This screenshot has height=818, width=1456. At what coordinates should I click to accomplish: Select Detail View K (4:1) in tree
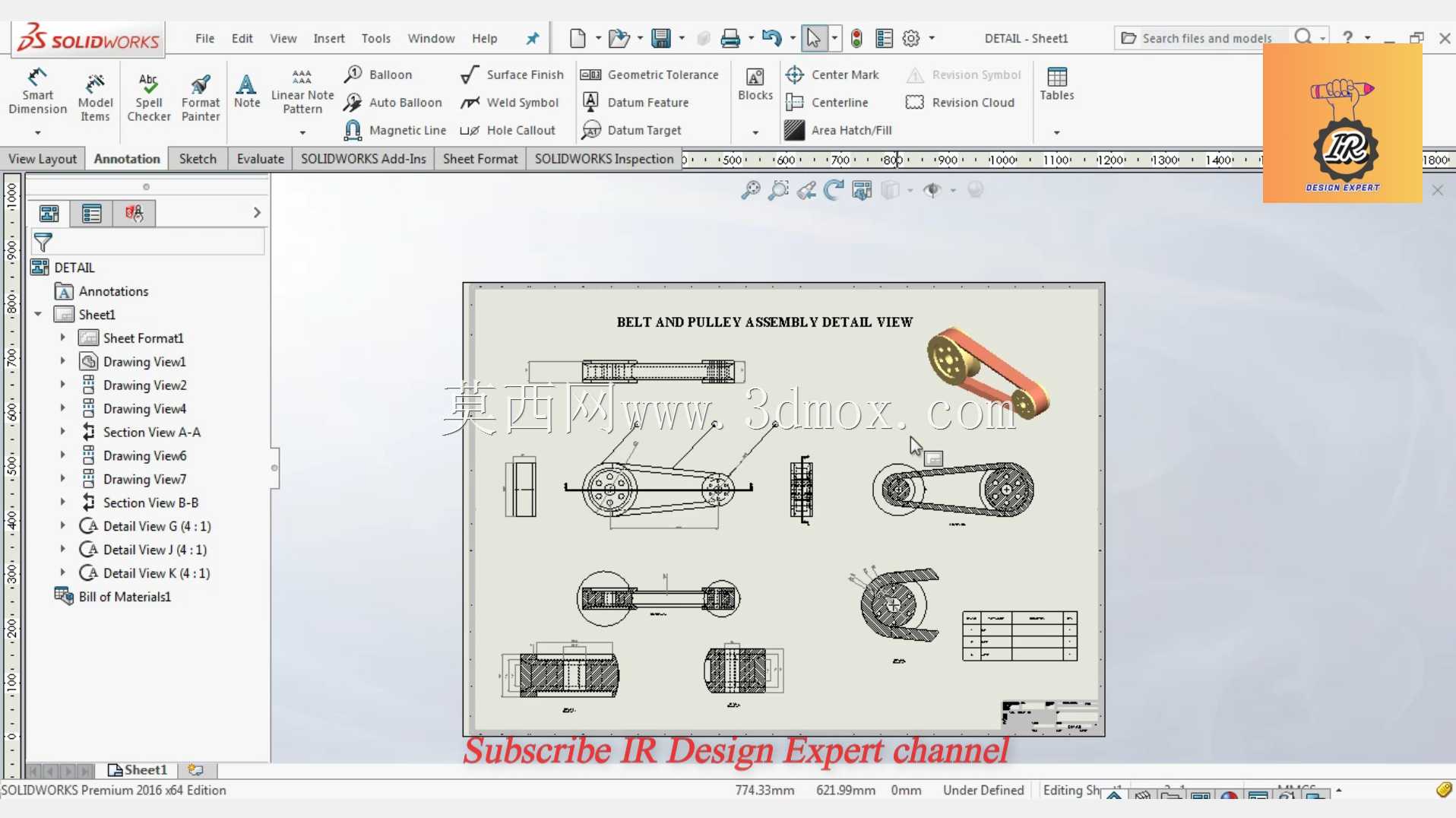pyautogui.click(x=157, y=573)
